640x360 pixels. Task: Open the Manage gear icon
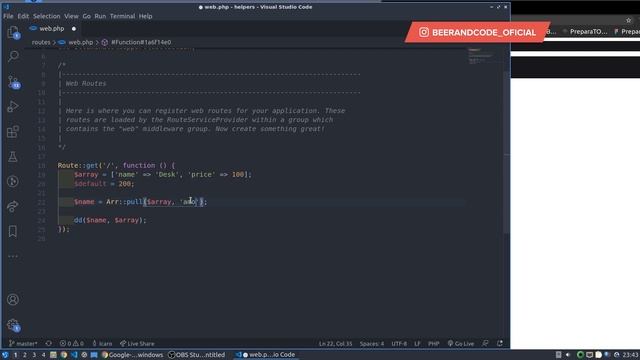13,325
